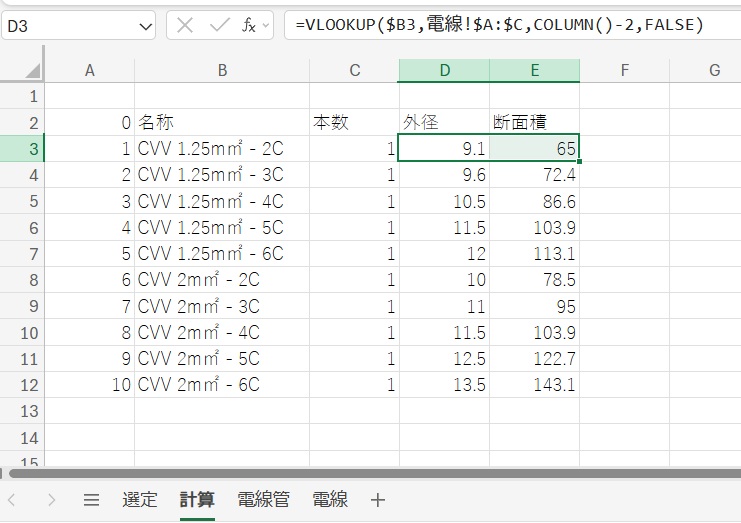Select cell CVV 2m㎡ - 2C

pyautogui.click(x=222, y=280)
